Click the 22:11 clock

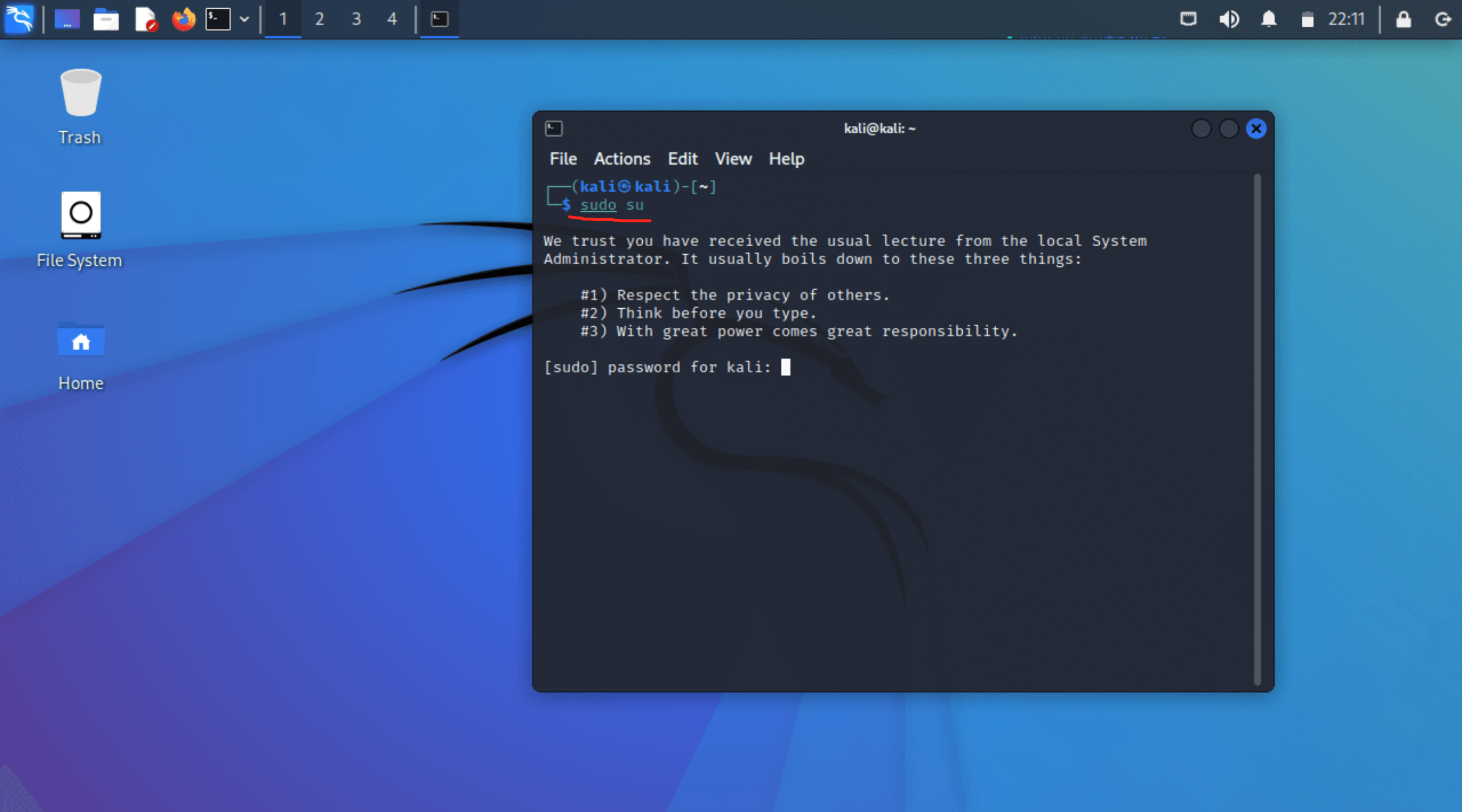(x=1346, y=19)
